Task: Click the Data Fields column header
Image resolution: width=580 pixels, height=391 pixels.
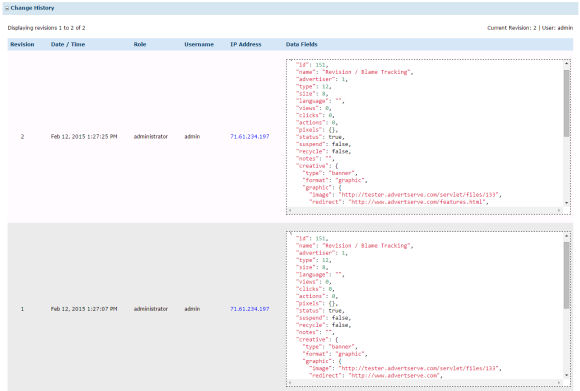Action: (301, 44)
